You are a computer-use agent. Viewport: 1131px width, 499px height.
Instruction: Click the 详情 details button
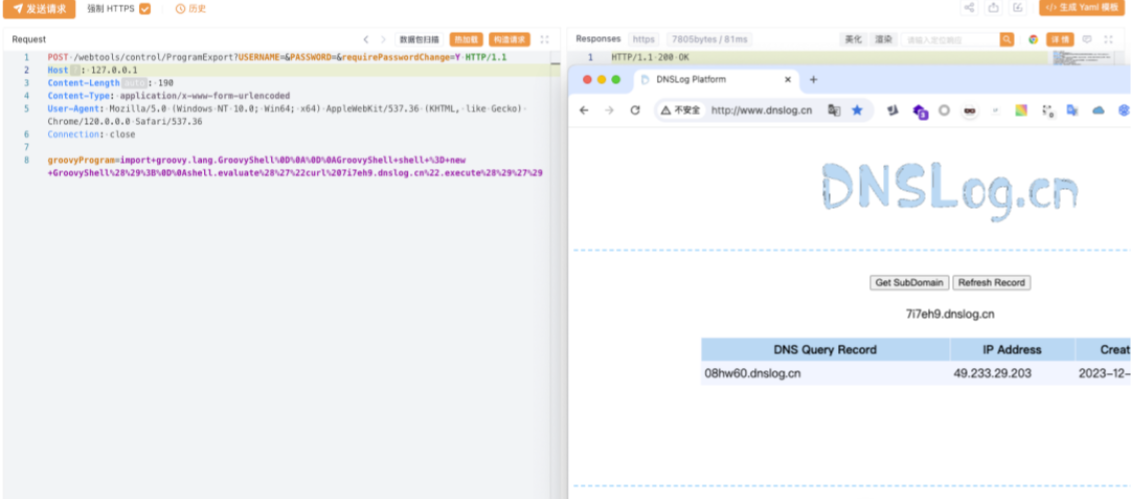[1060, 40]
